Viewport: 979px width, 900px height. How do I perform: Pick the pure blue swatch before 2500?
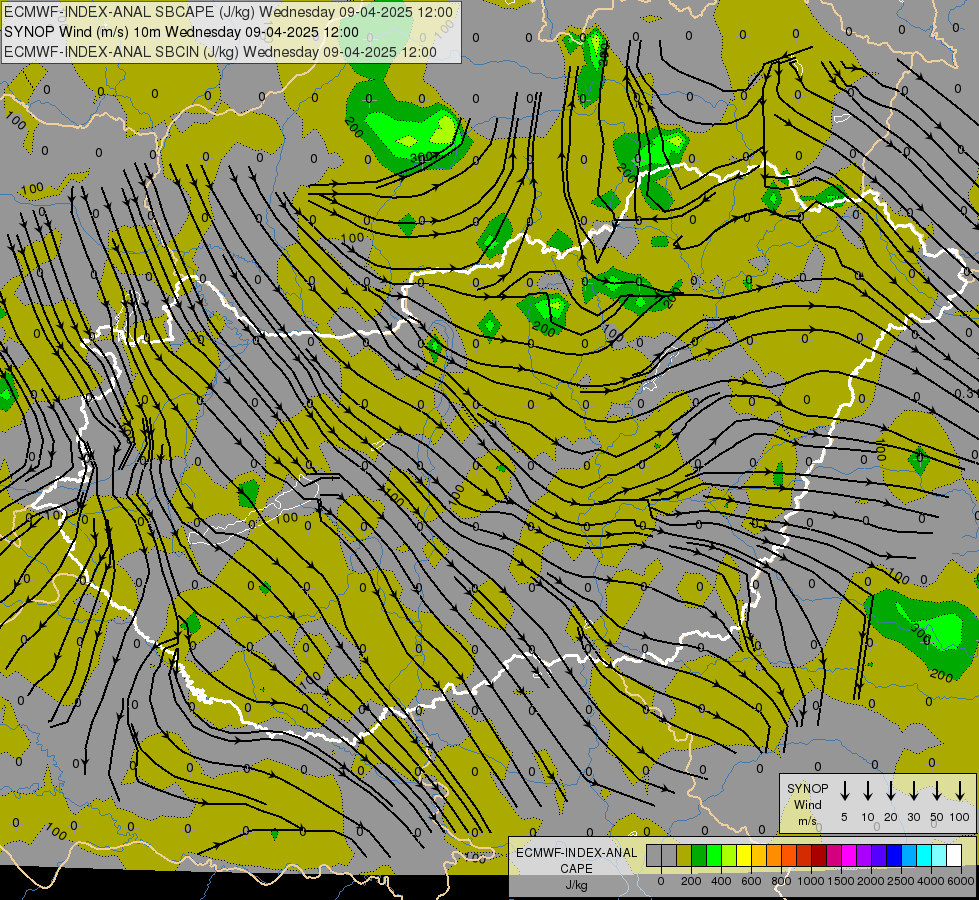pos(894,855)
